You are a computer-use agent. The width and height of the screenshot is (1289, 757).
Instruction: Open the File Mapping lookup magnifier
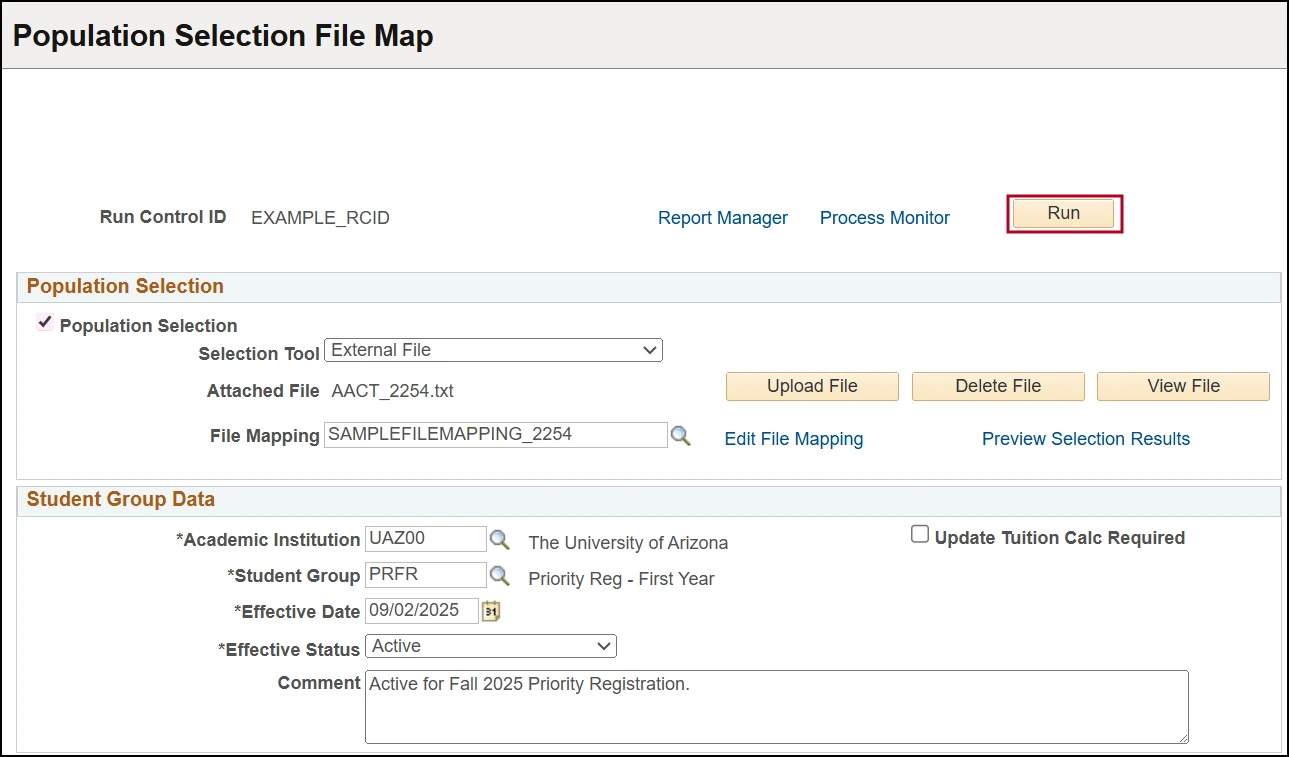681,436
